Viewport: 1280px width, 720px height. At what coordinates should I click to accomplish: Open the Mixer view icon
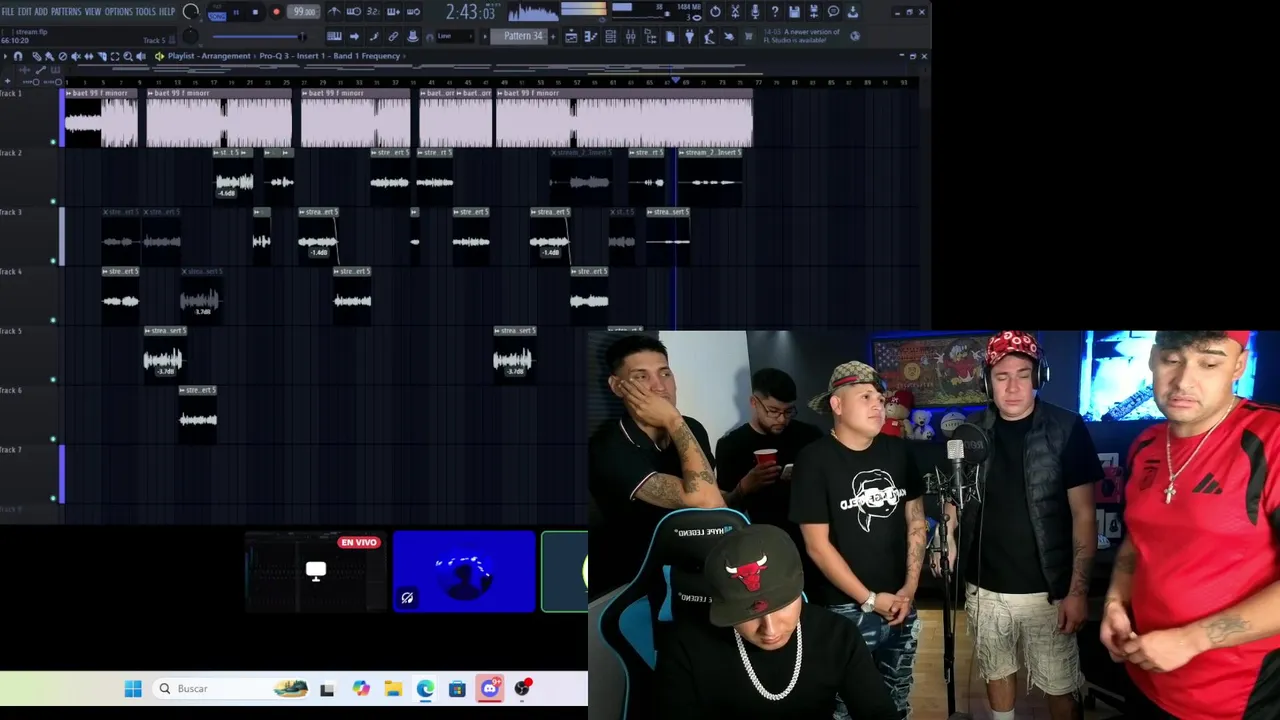click(x=631, y=37)
